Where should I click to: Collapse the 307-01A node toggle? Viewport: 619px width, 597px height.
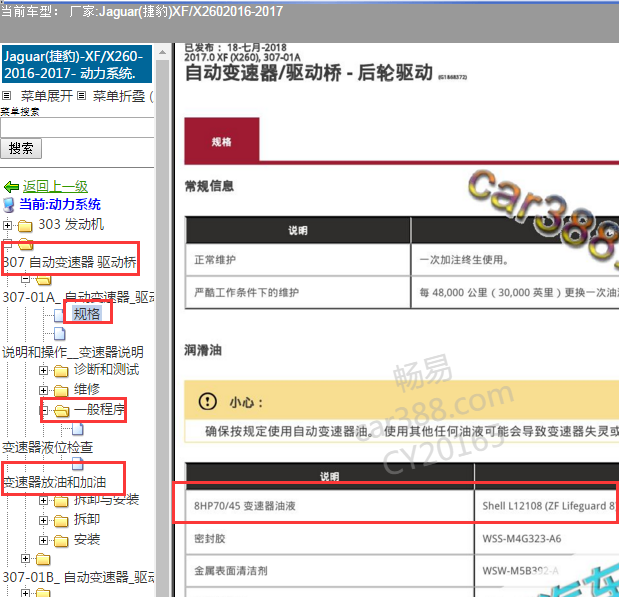click(x=26, y=279)
